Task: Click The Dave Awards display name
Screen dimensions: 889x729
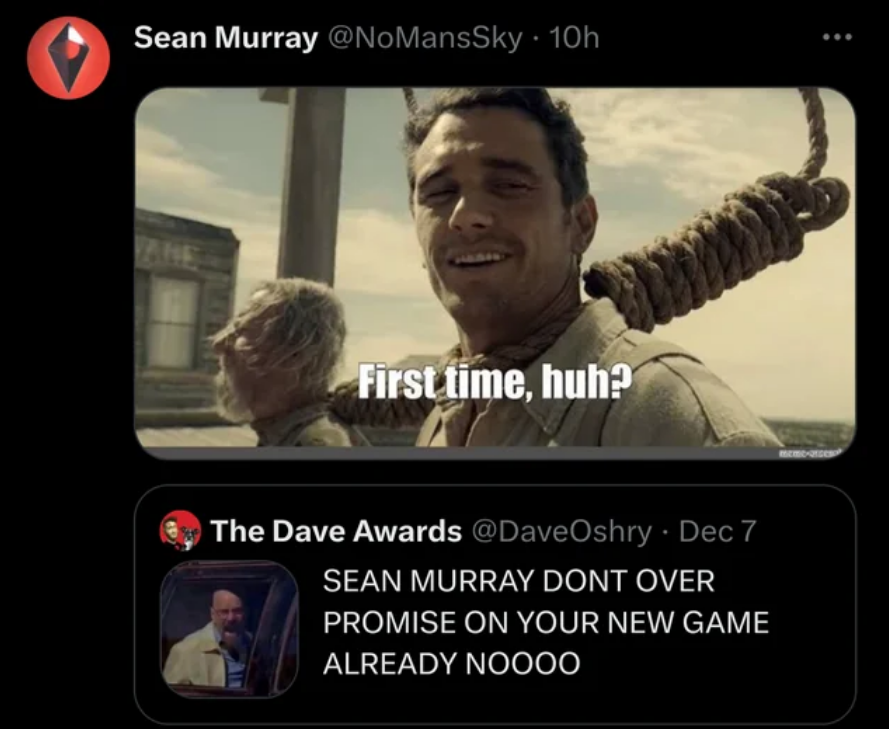Action: [x=336, y=531]
